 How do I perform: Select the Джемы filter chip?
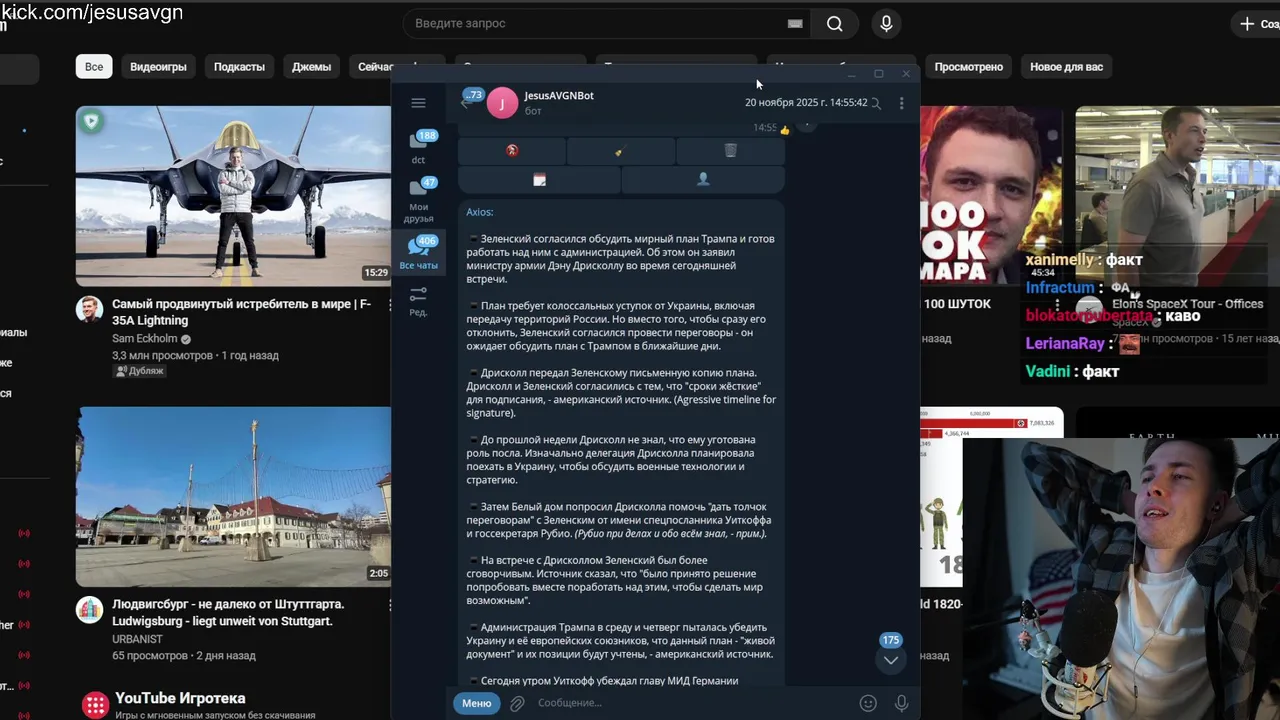click(311, 67)
